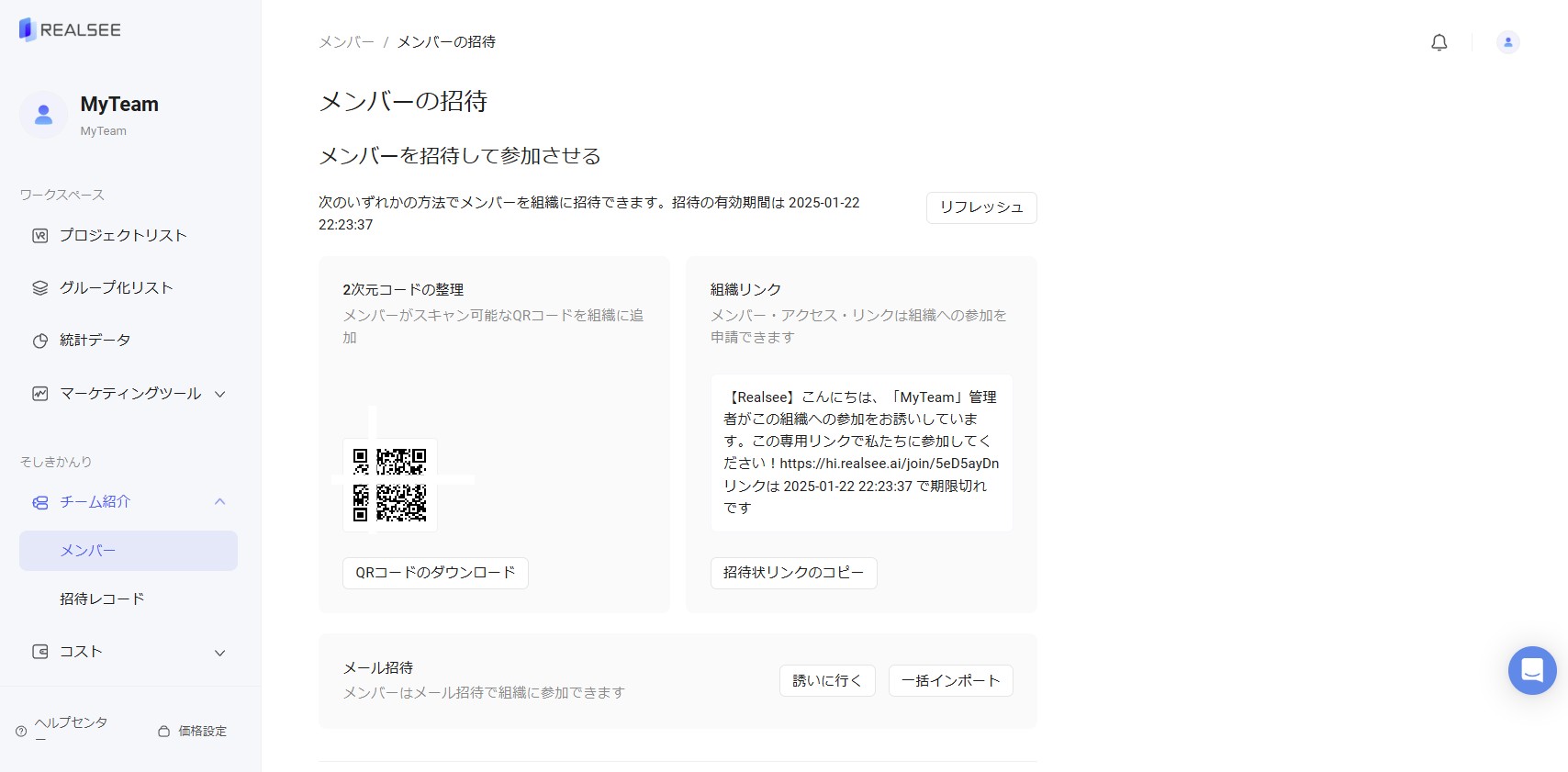Download the QR code

click(x=435, y=573)
